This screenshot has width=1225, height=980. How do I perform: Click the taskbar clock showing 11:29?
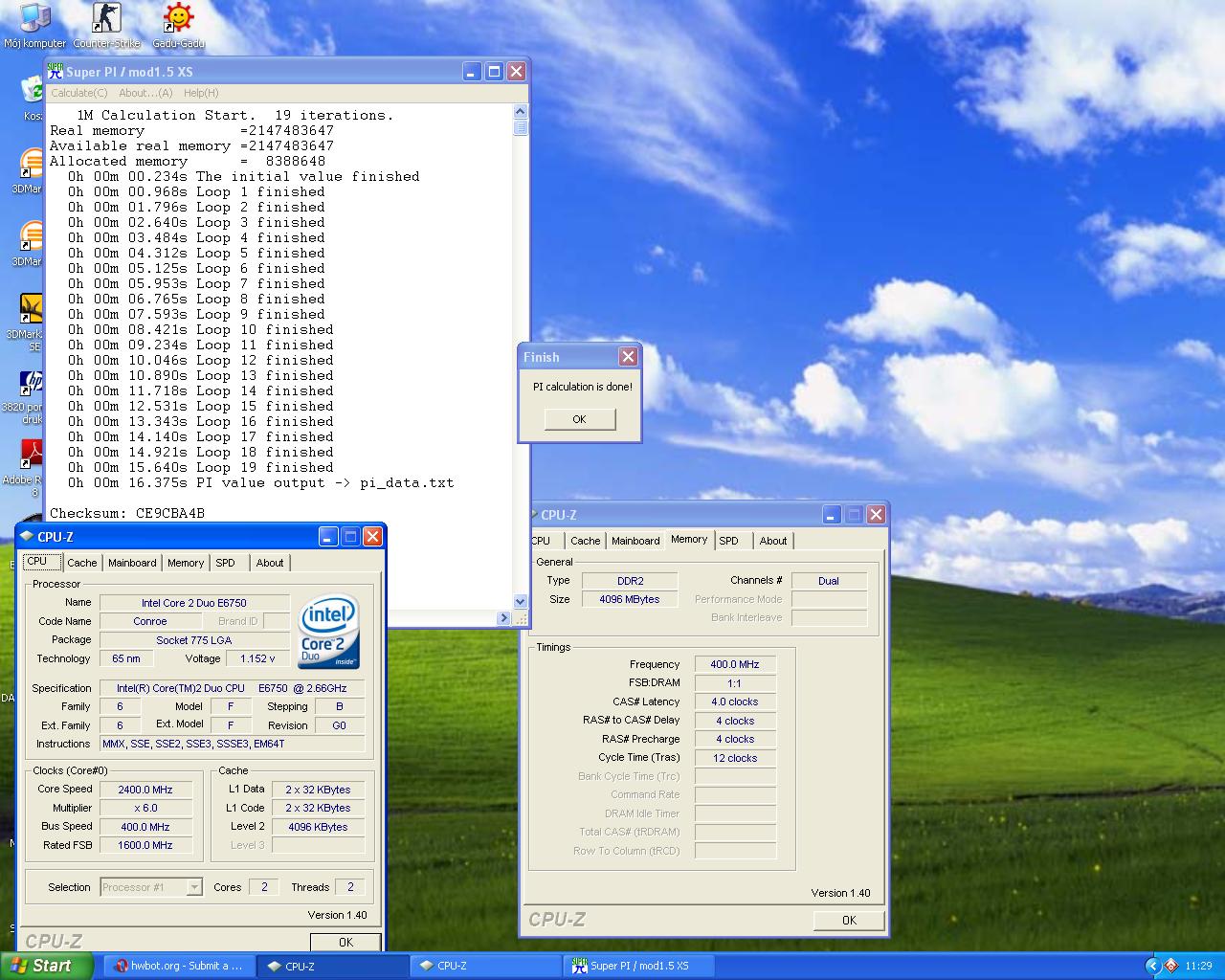pyautogui.click(x=1198, y=966)
